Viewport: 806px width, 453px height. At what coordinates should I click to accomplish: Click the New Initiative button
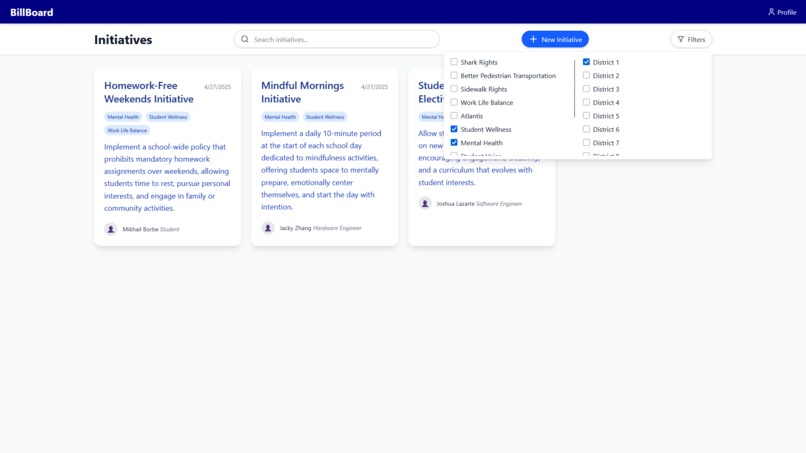pos(555,39)
